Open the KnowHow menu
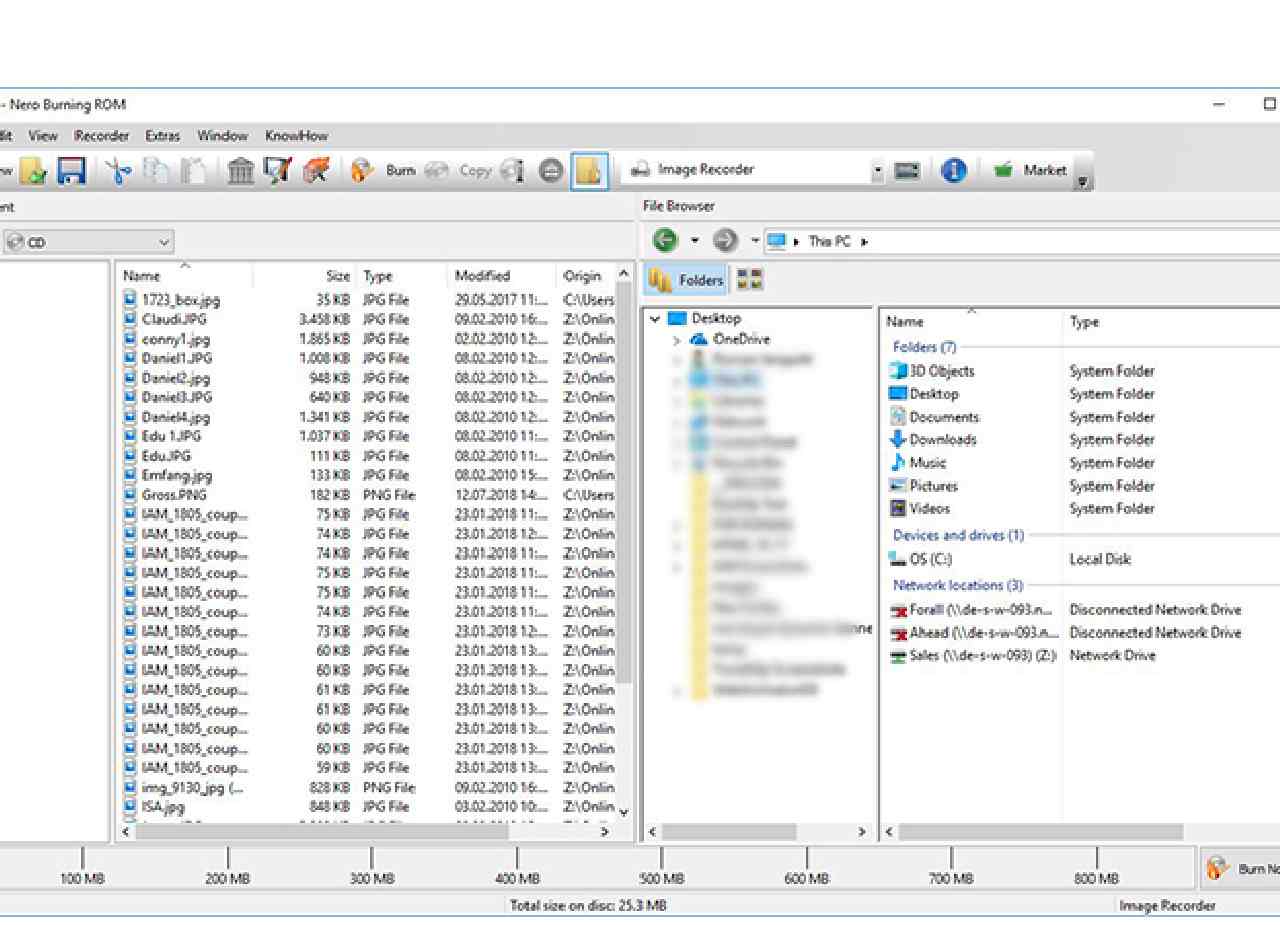Viewport: 1280px width, 925px height. [x=296, y=136]
